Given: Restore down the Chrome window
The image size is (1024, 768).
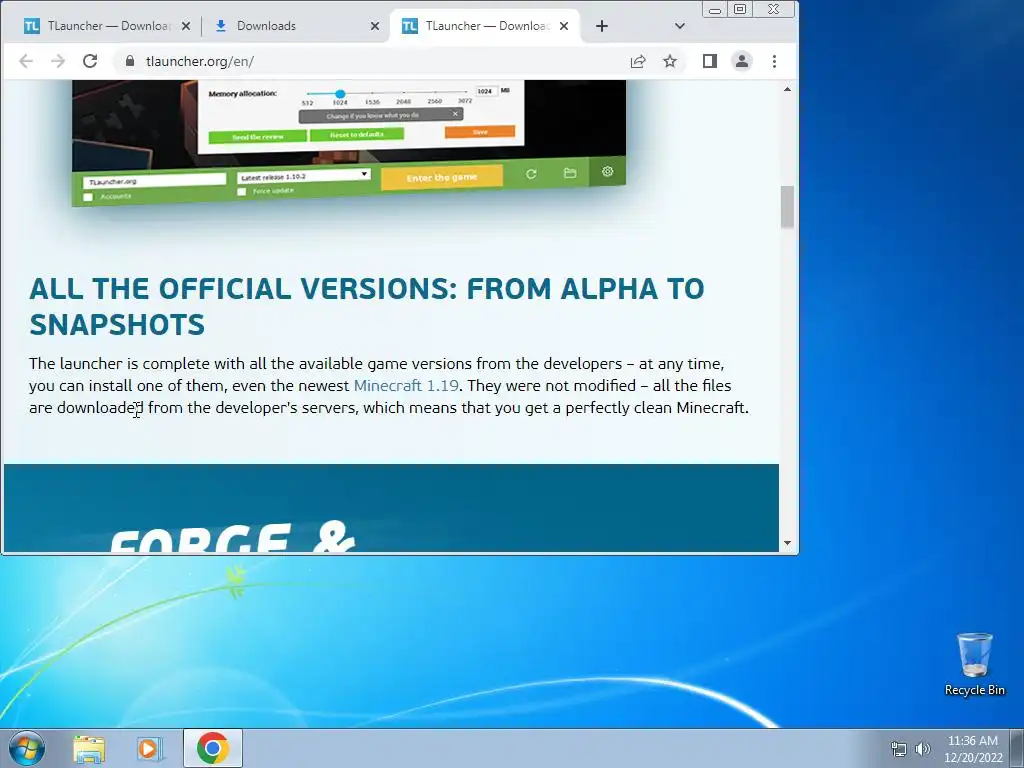Looking at the screenshot, I should [740, 9].
